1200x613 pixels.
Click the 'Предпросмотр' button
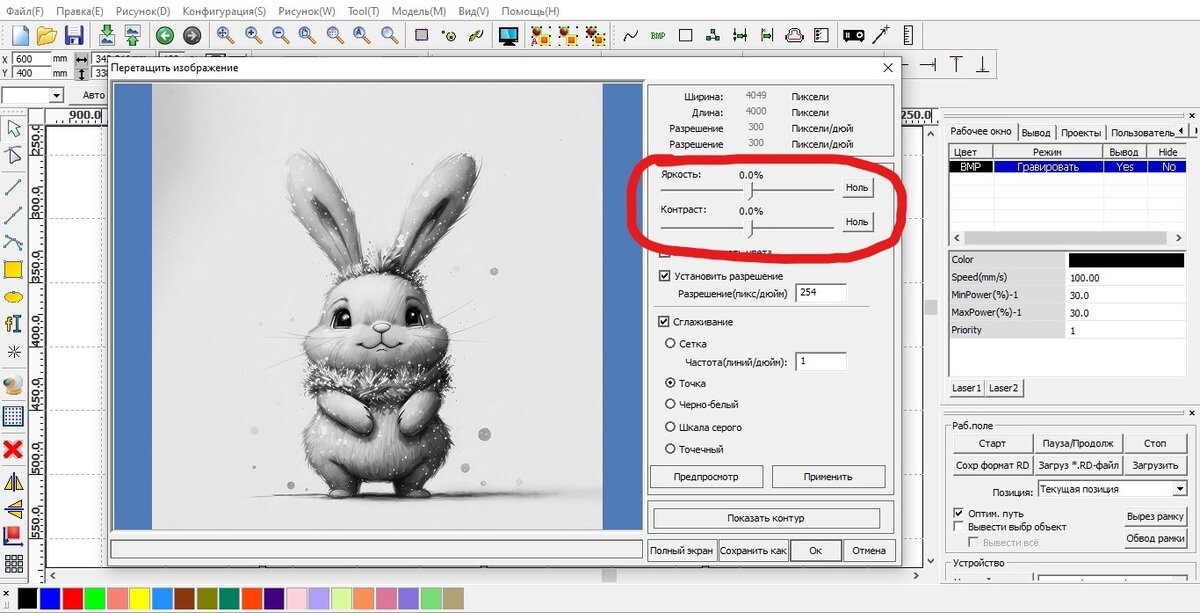coord(706,477)
